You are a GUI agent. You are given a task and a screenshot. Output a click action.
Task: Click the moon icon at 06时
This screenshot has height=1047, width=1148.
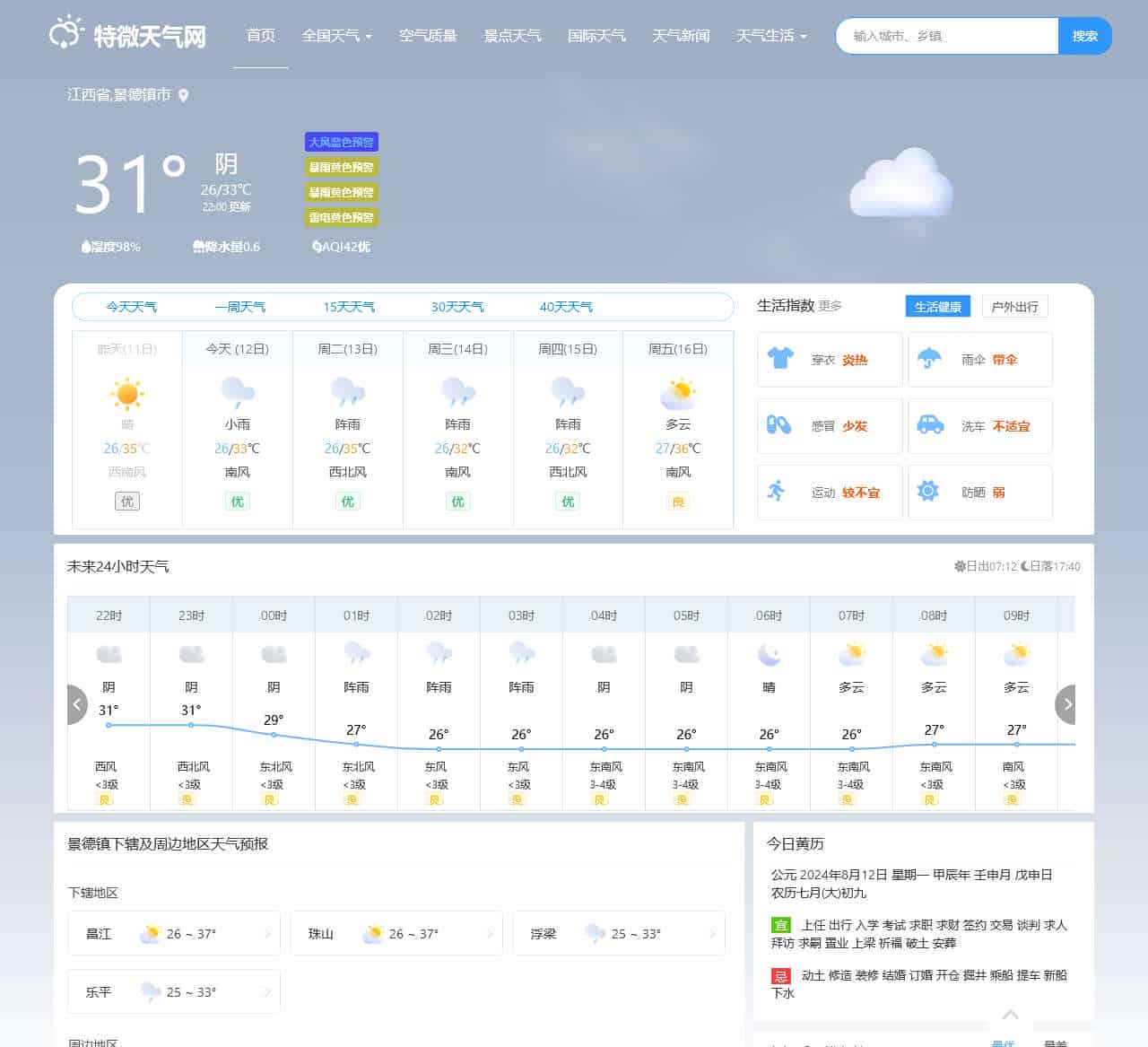769,654
